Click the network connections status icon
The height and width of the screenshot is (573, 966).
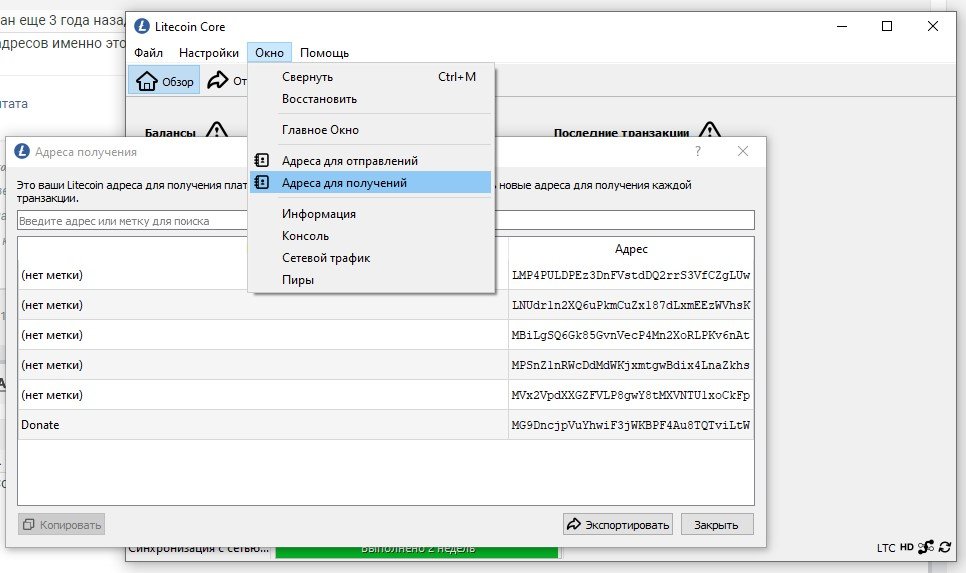click(x=925, y=547)
